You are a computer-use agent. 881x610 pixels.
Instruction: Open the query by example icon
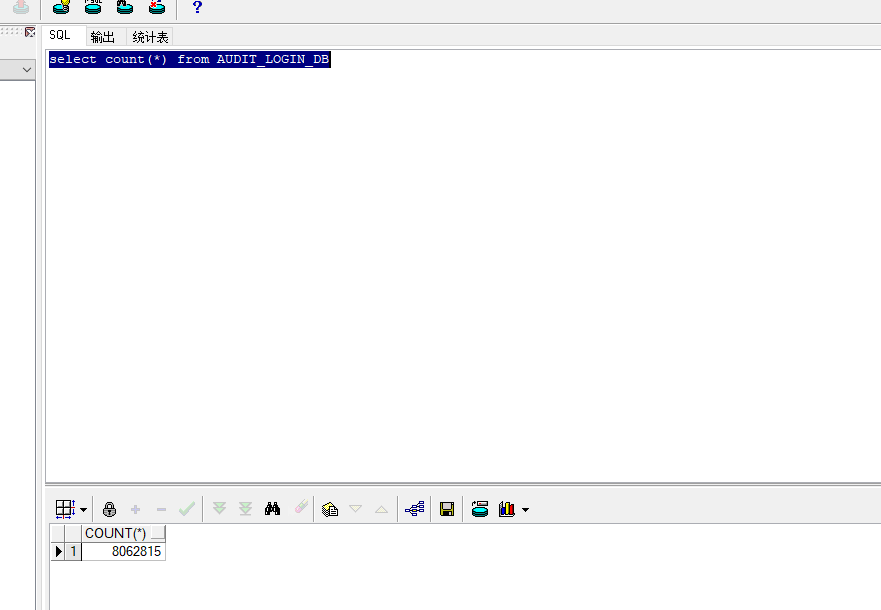coord(330,509)
